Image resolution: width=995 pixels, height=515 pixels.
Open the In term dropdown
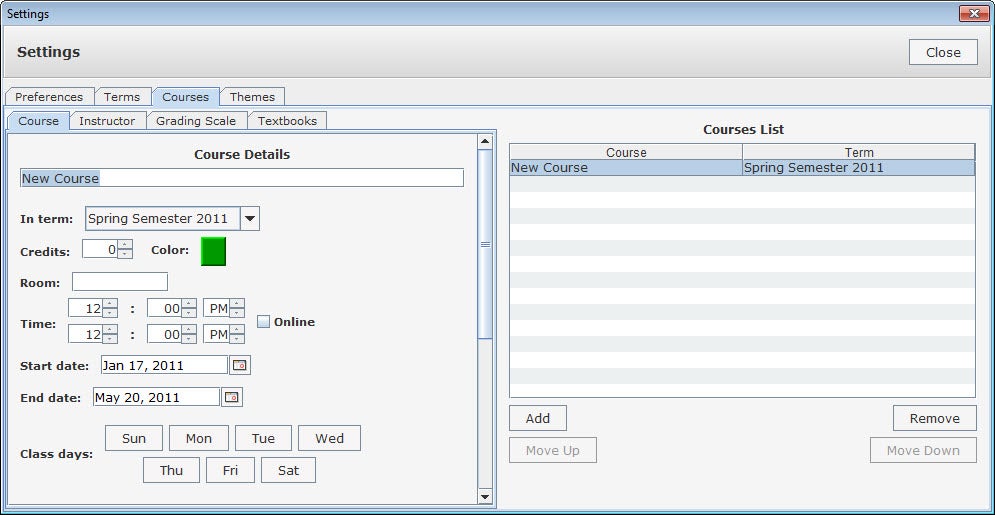[x=250, y=219]
